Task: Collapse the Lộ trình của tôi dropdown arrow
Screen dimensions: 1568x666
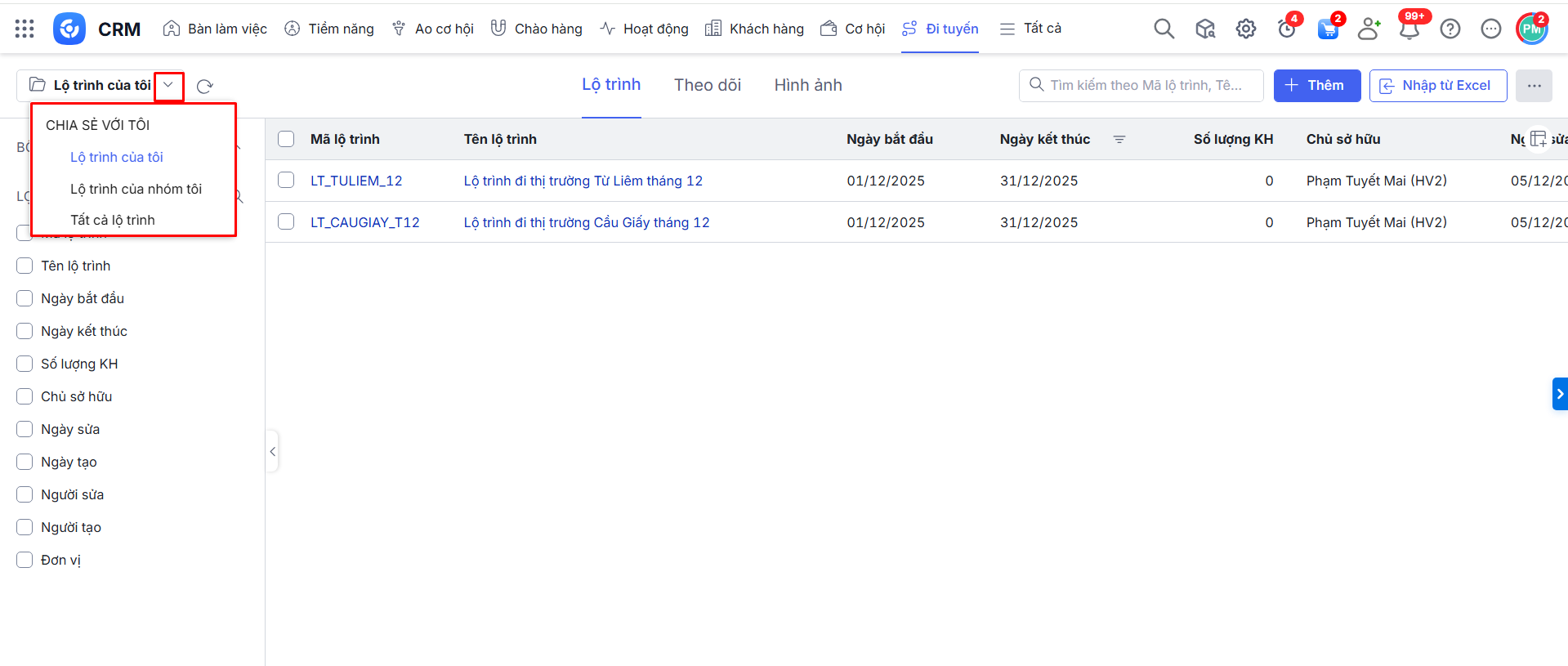Action: [x=168, y=85]
